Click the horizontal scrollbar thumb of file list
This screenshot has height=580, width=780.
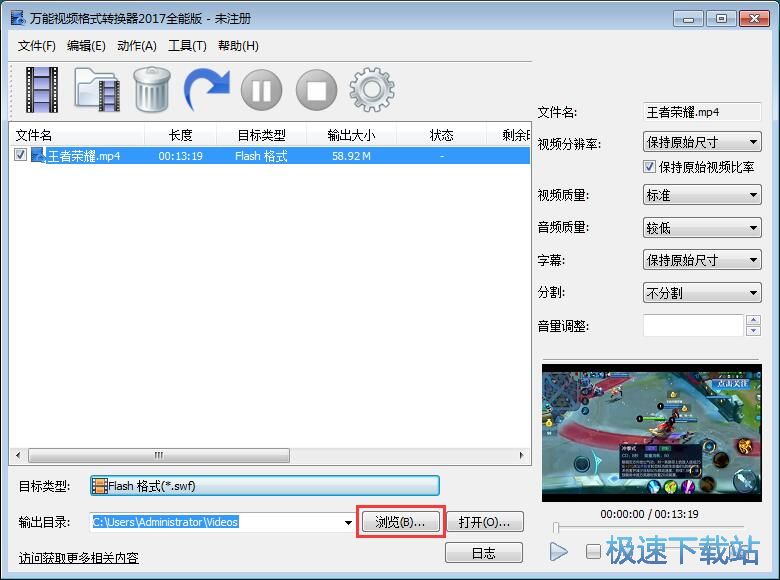[159, 455]
